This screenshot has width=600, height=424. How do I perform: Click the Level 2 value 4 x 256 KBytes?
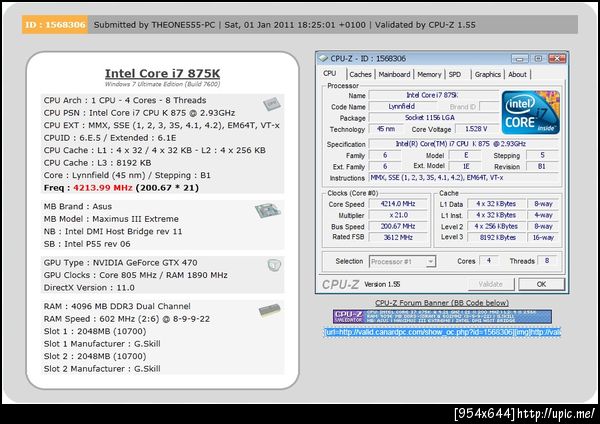tap(496, 226)
